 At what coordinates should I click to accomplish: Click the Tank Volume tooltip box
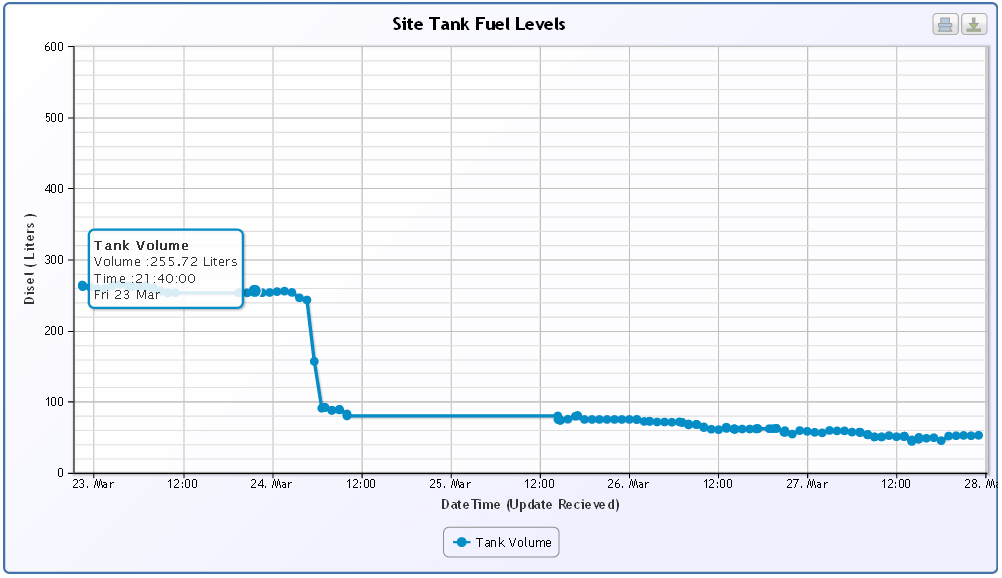coord(166,270)
